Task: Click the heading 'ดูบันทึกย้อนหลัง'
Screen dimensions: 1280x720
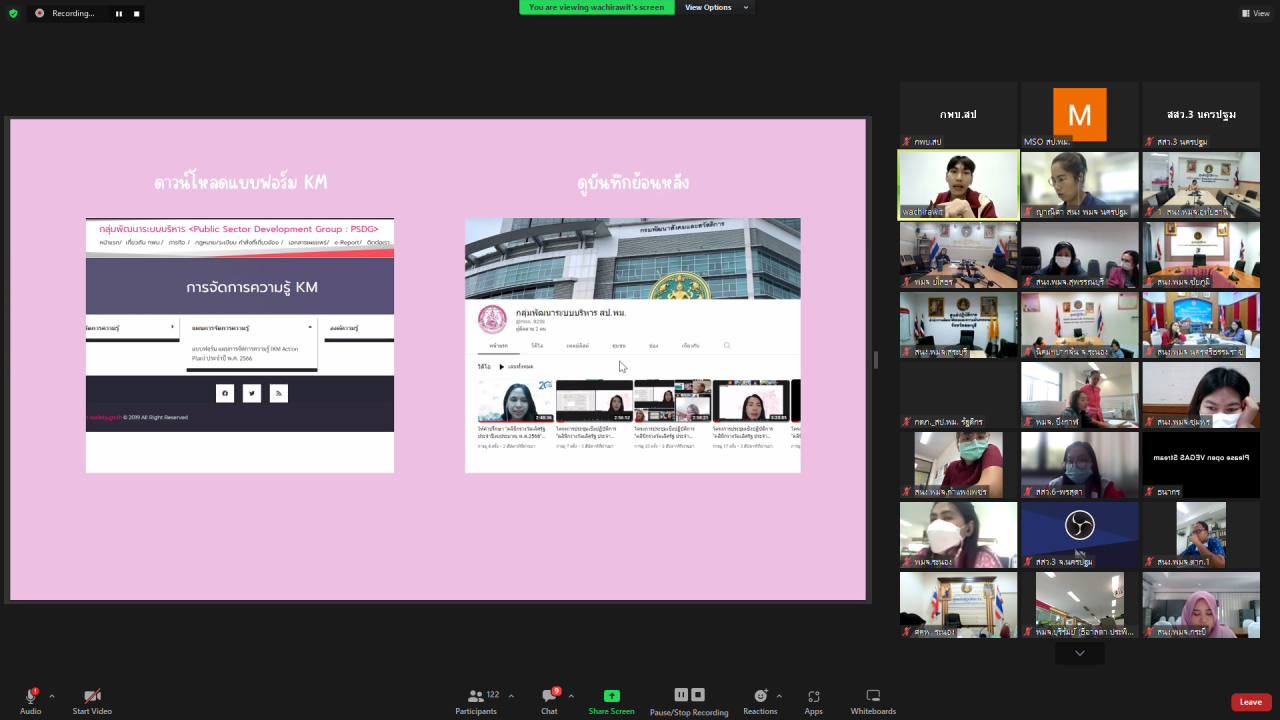Action: click(x=633, y=183)
